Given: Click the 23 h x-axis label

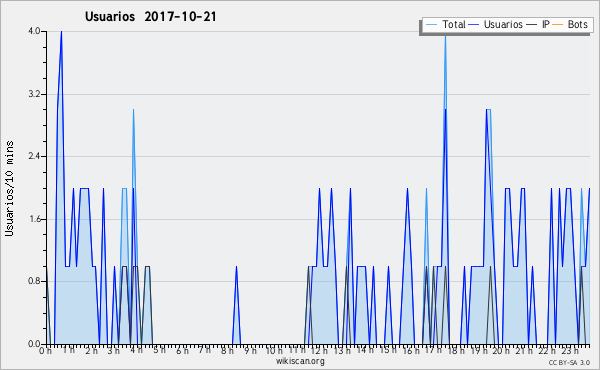Looking at the screenshot, I should tap(569, 351).
